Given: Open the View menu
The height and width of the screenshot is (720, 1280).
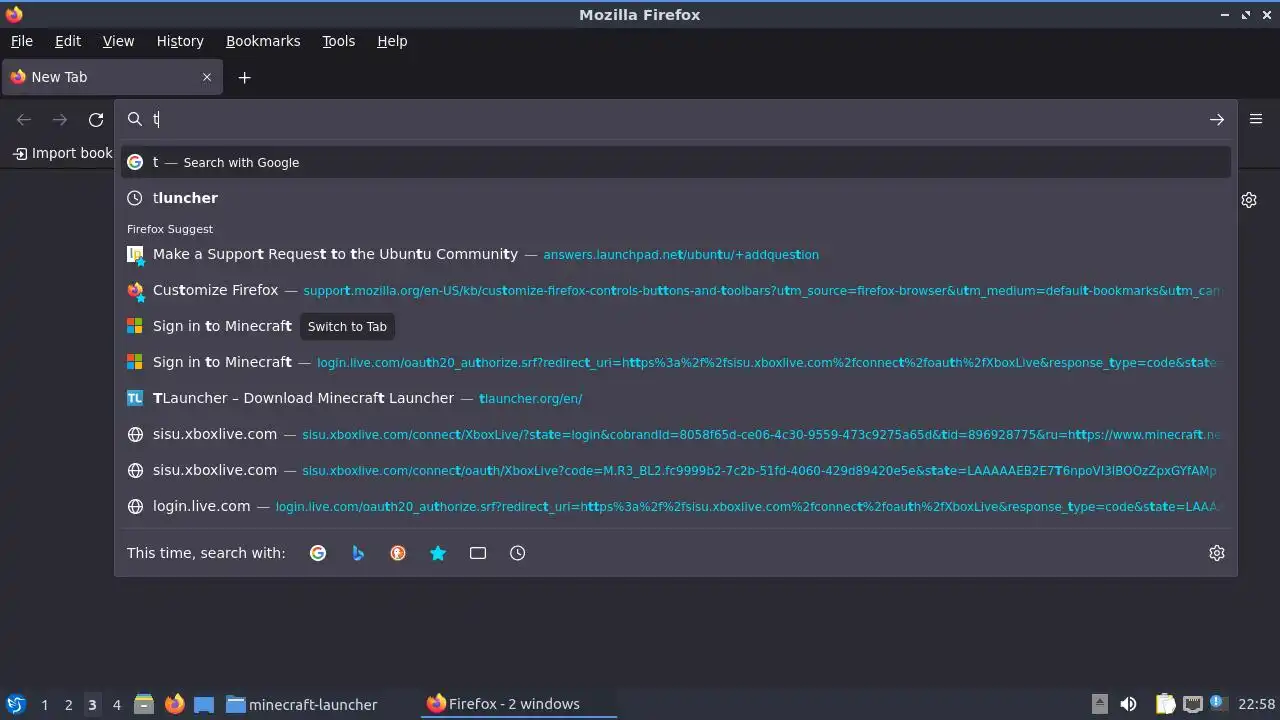Looking at the screenshot, I should tap(118, 41).
